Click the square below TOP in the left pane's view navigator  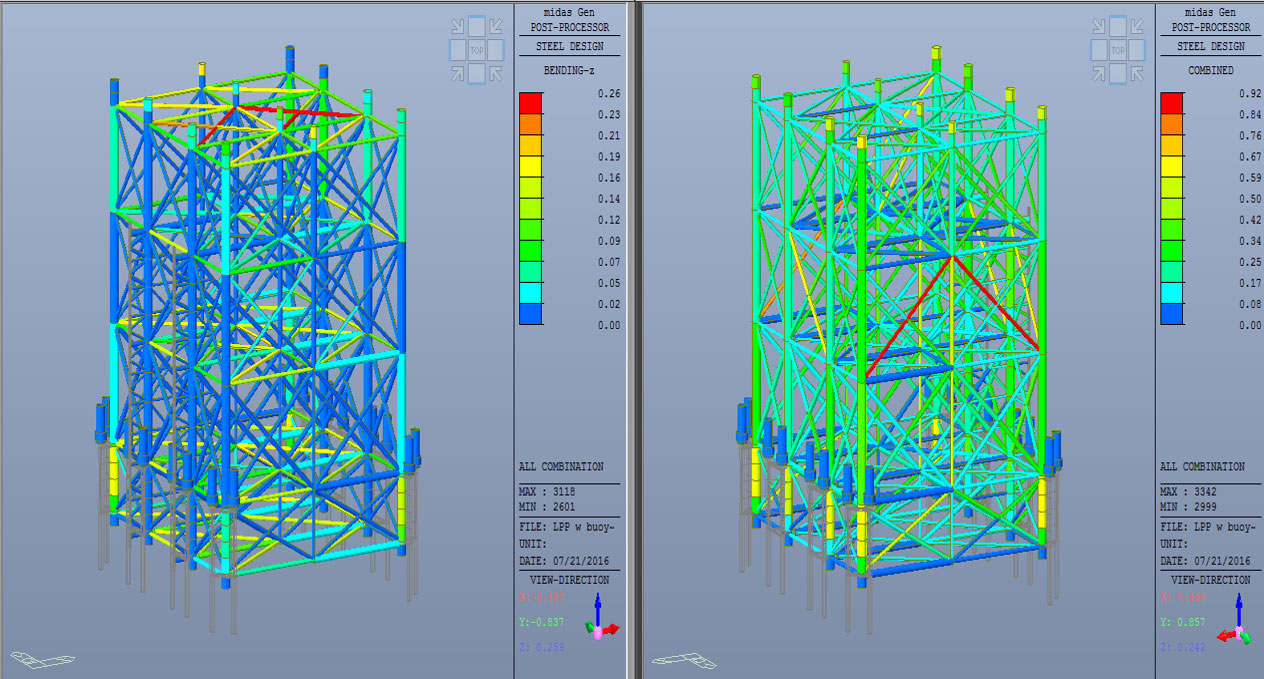pyautogui.click(x=478, y=73)
